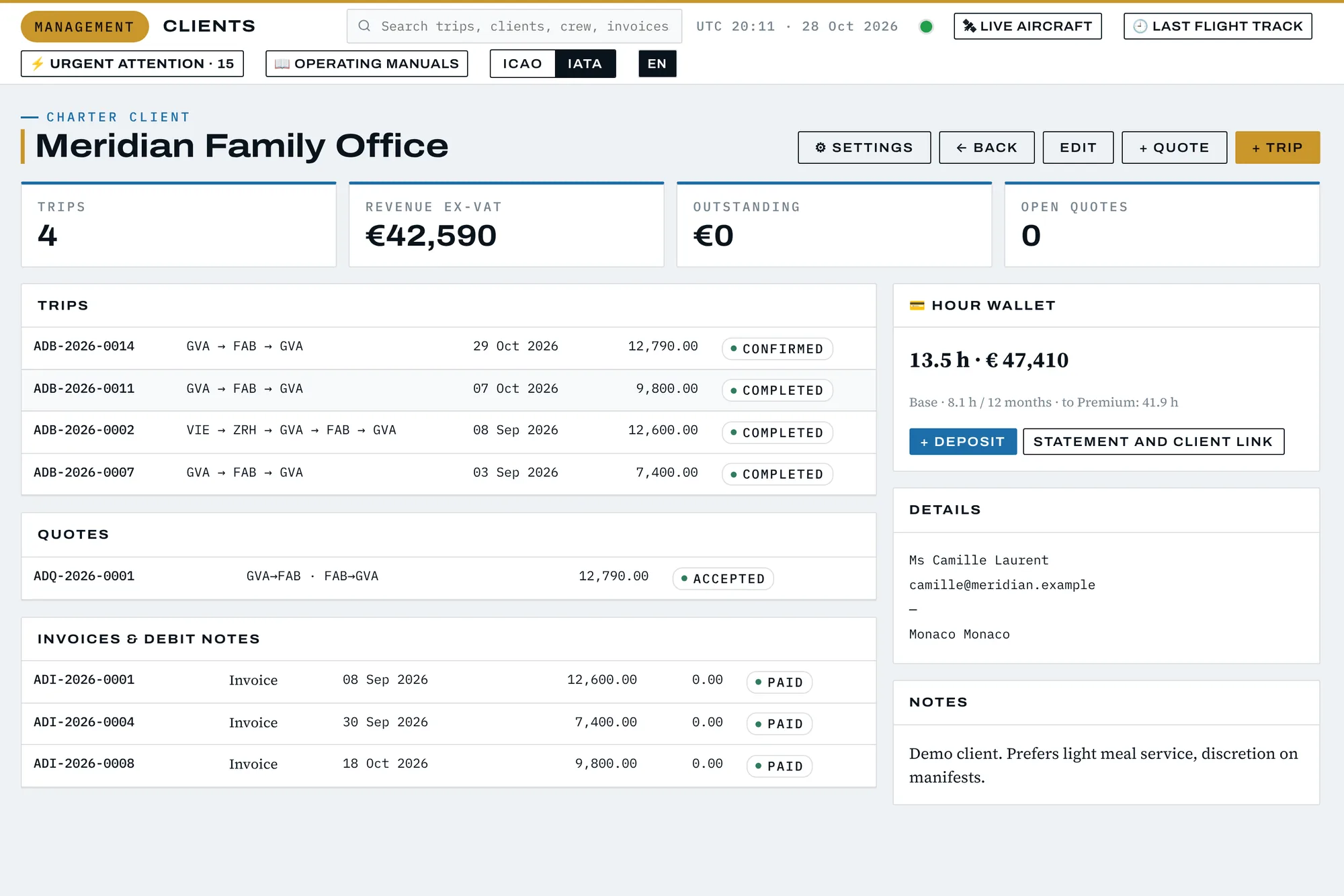Open trip ADB-2026-0007
Viewport: 1344px width, 896px height.
coord(448,474)
